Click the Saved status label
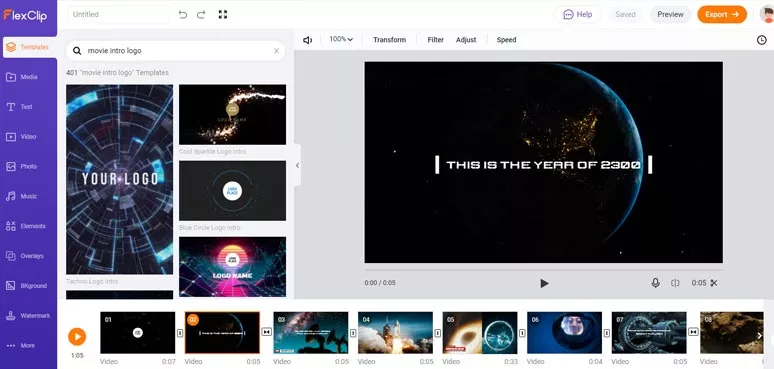The height and width of the screenshot is (369, 774). click(x=625, y=14)
